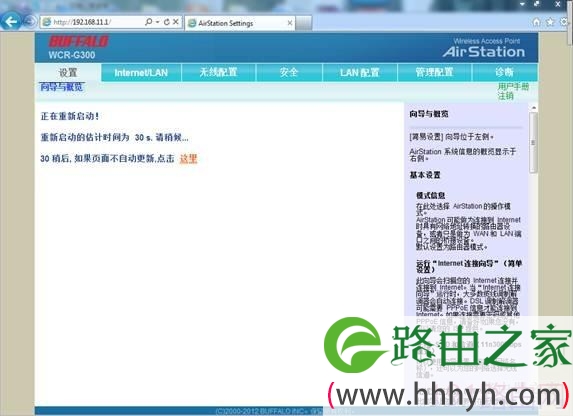Minimize the browser window
The height and width of the screenshot is (416, 573).
click(522, 4)
